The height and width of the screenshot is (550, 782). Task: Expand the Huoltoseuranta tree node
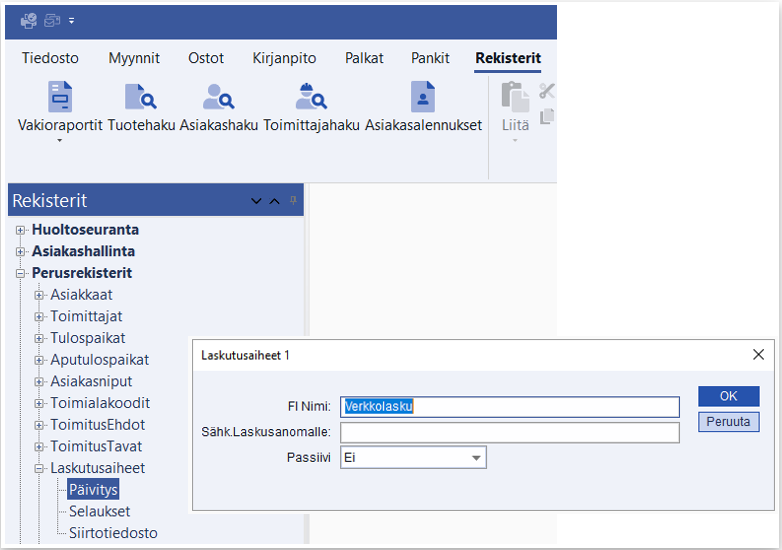tap(20, 230)
